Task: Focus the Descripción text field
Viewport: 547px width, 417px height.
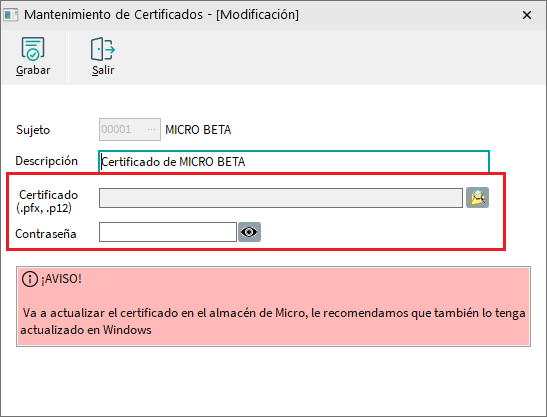Action: 294,162
